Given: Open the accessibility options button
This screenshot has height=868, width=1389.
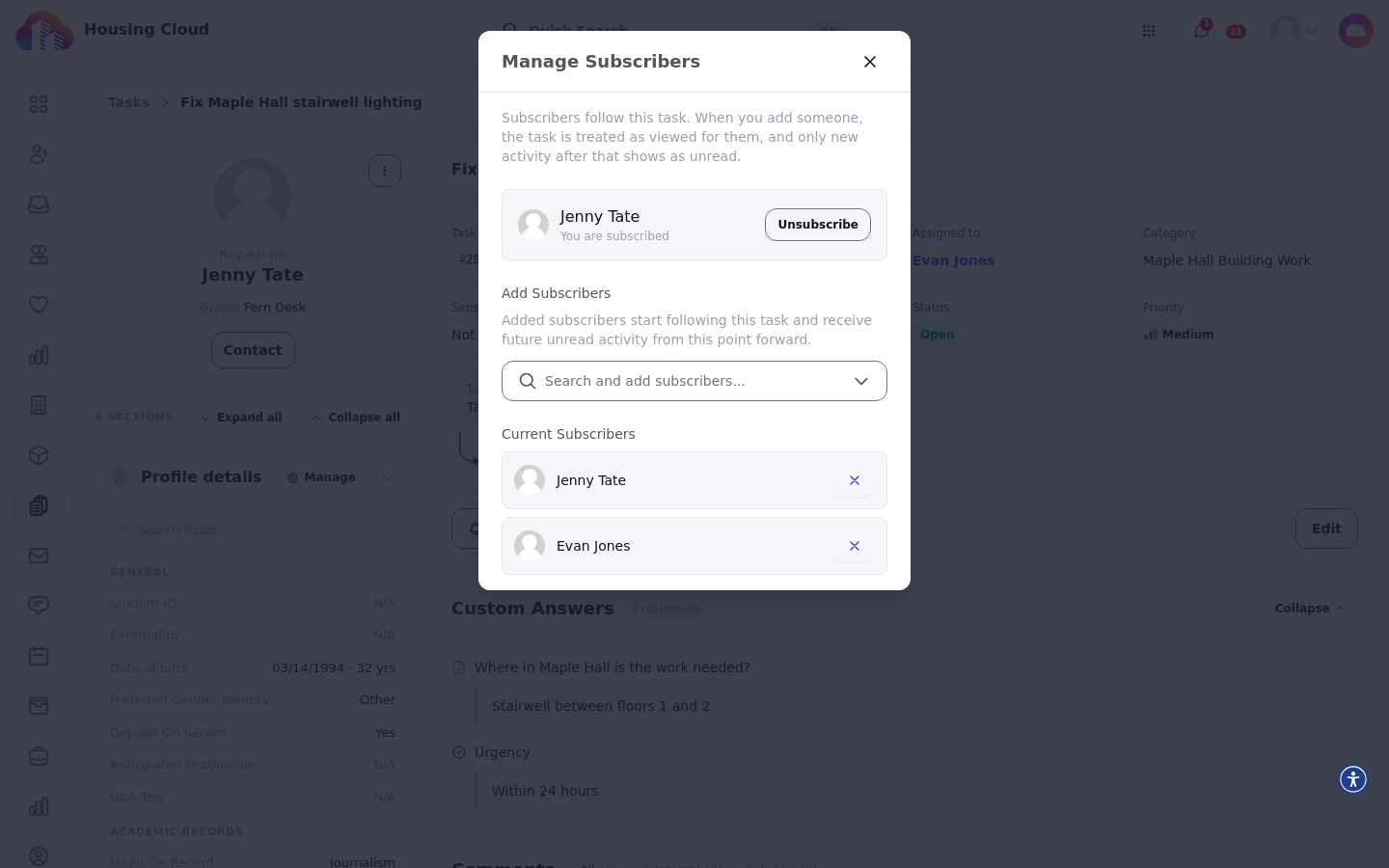Looking at the screenshot, I should coord(1353,779).
